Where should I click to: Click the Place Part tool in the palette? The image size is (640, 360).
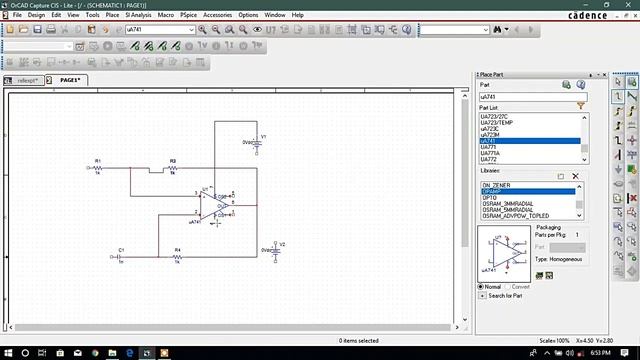click(x=632, y=82)
